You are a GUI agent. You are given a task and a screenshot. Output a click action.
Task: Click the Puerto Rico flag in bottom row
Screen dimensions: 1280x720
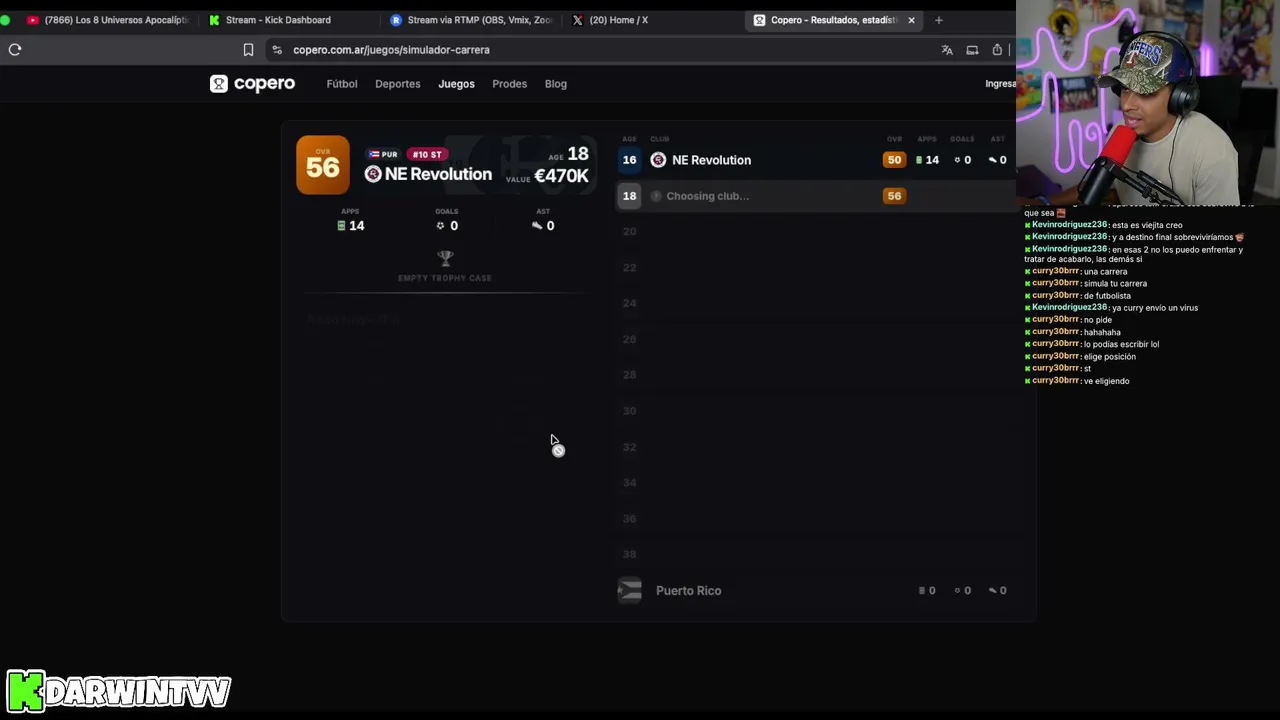point(629,591)
